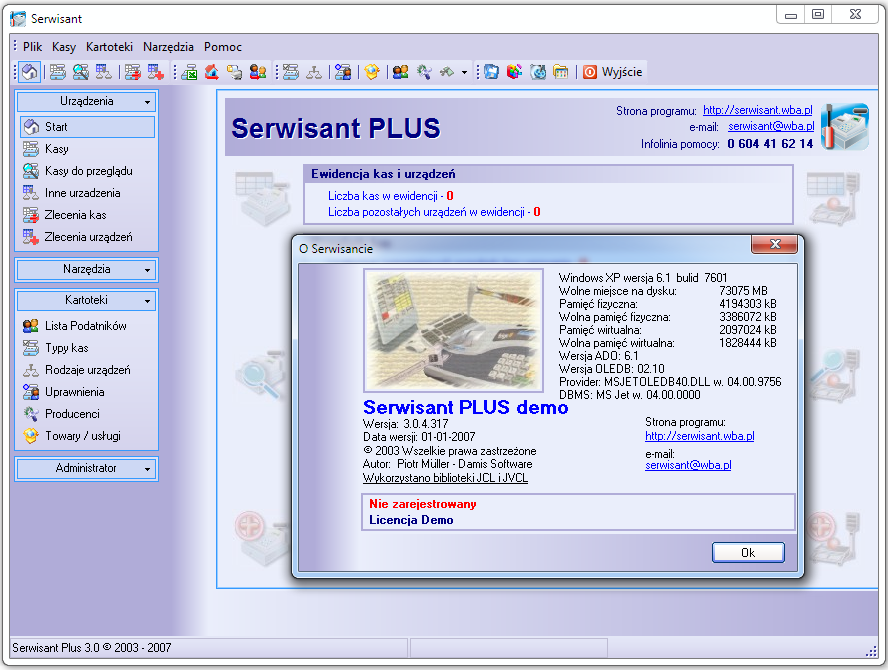The height and width of the screenshot is (670, 888).
Task: Click faded cash register icon beside Ewidencja kas
Action: pyautogui.click(x=263, y=197)
